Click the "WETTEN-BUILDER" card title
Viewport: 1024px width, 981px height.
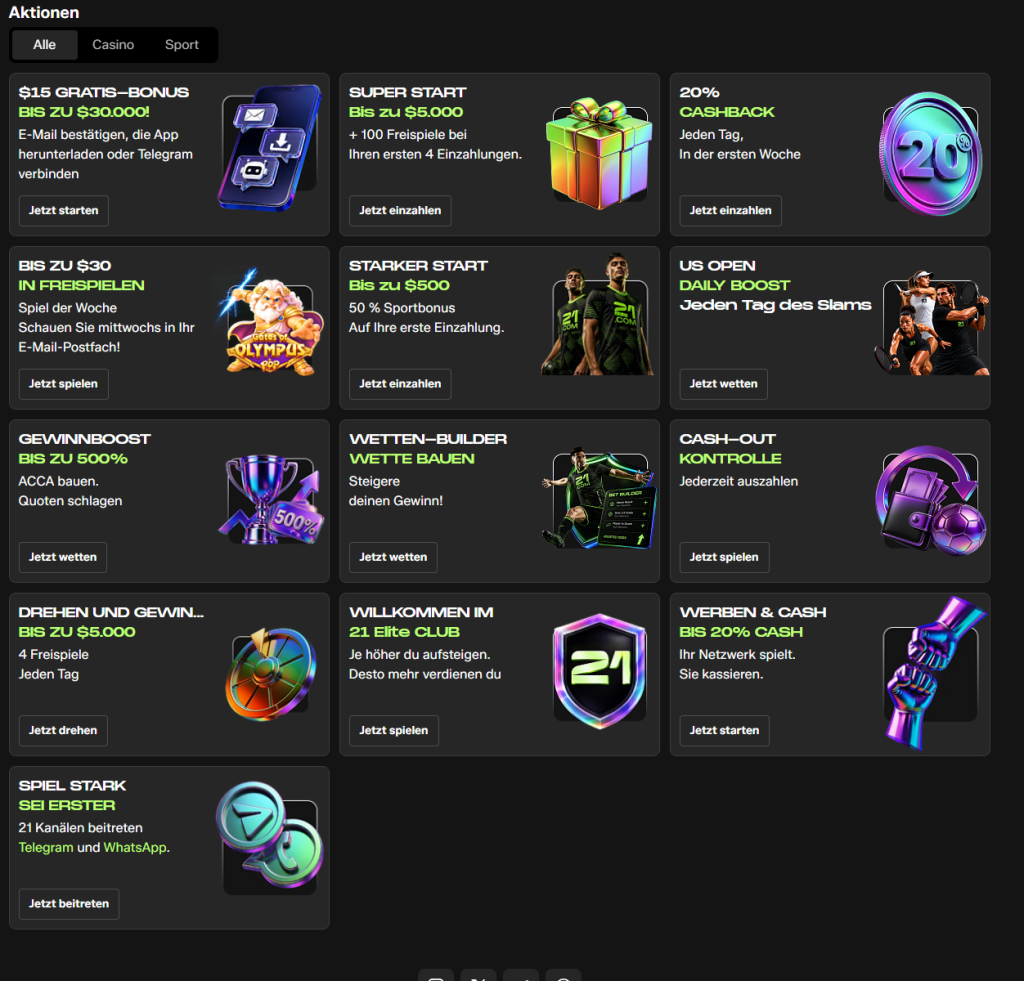[x=428, y=439]
